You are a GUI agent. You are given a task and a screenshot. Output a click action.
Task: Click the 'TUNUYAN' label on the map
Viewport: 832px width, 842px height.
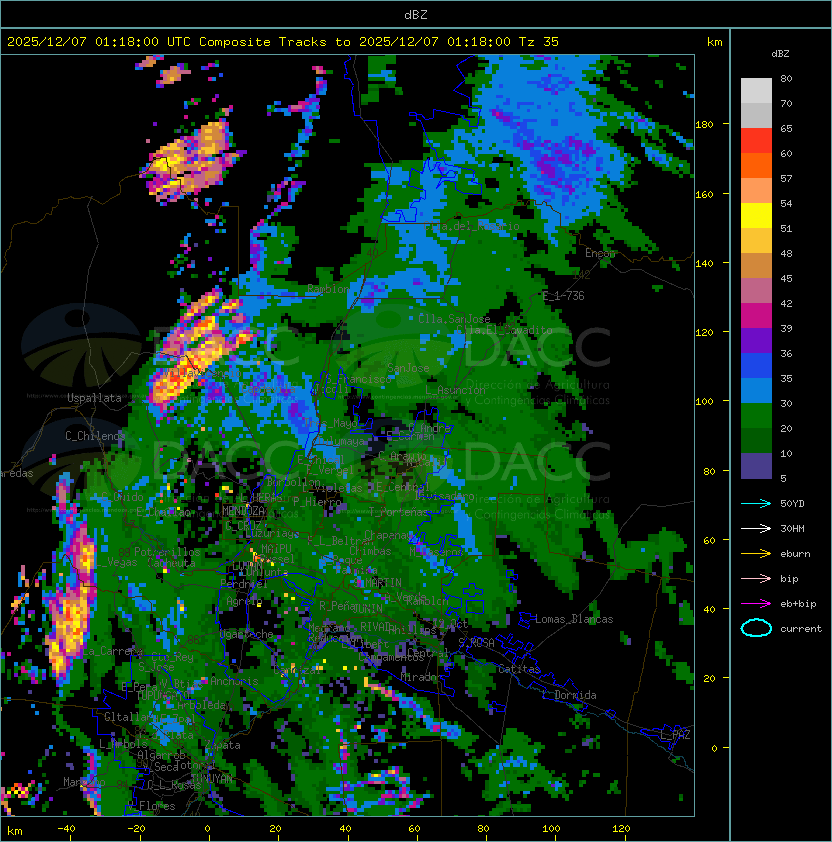click(212, 778)
